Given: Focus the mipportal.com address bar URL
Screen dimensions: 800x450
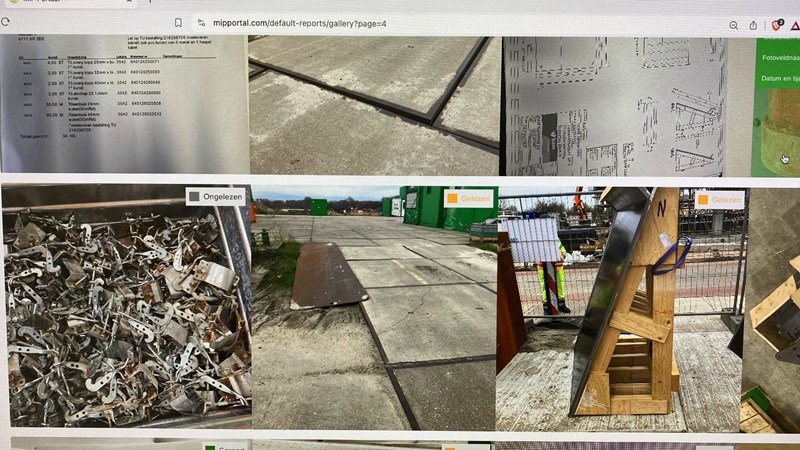Looking at the screenshot, I should (x=299, y=23).
